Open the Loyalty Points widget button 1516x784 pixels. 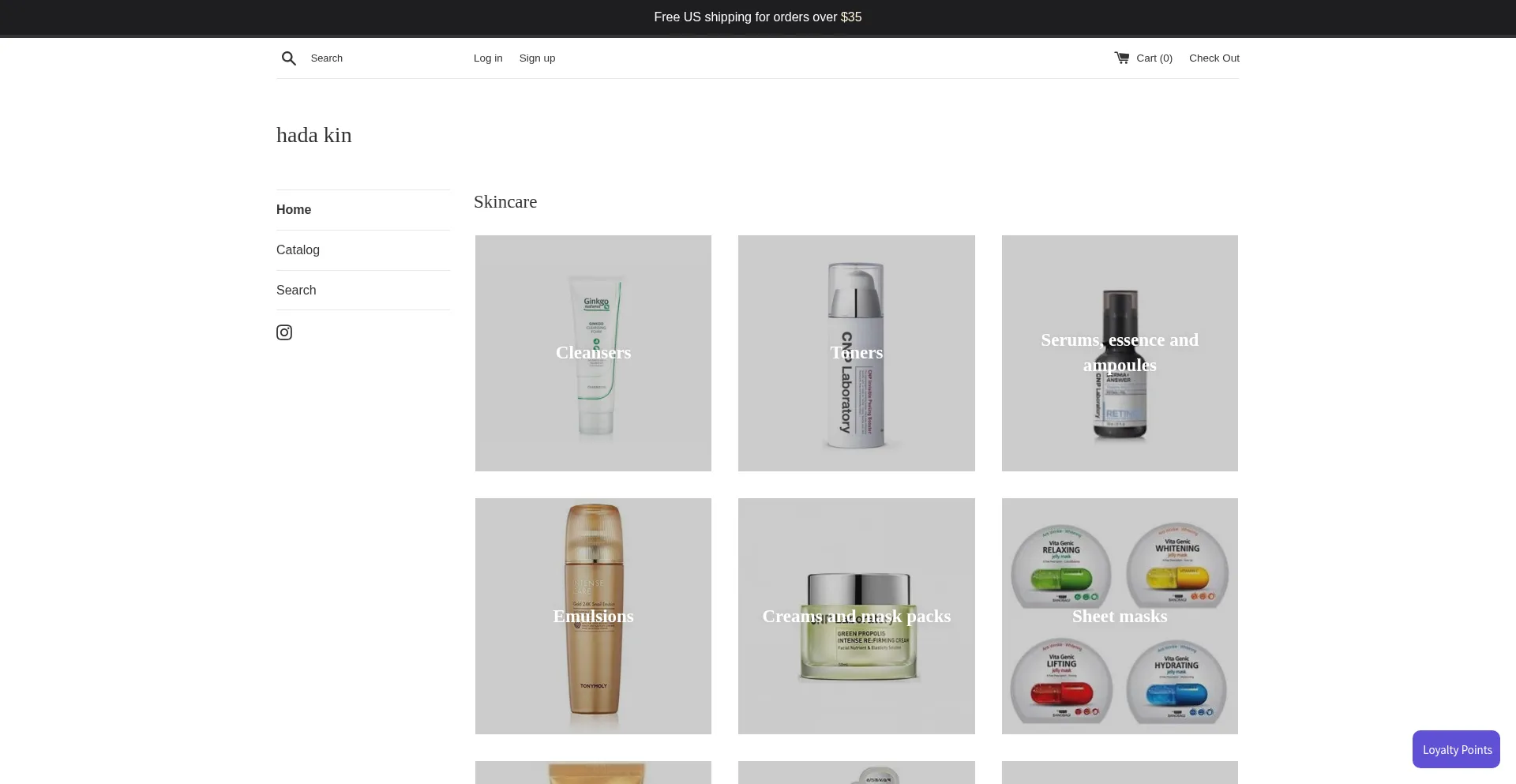click(x=1456, y=749)
